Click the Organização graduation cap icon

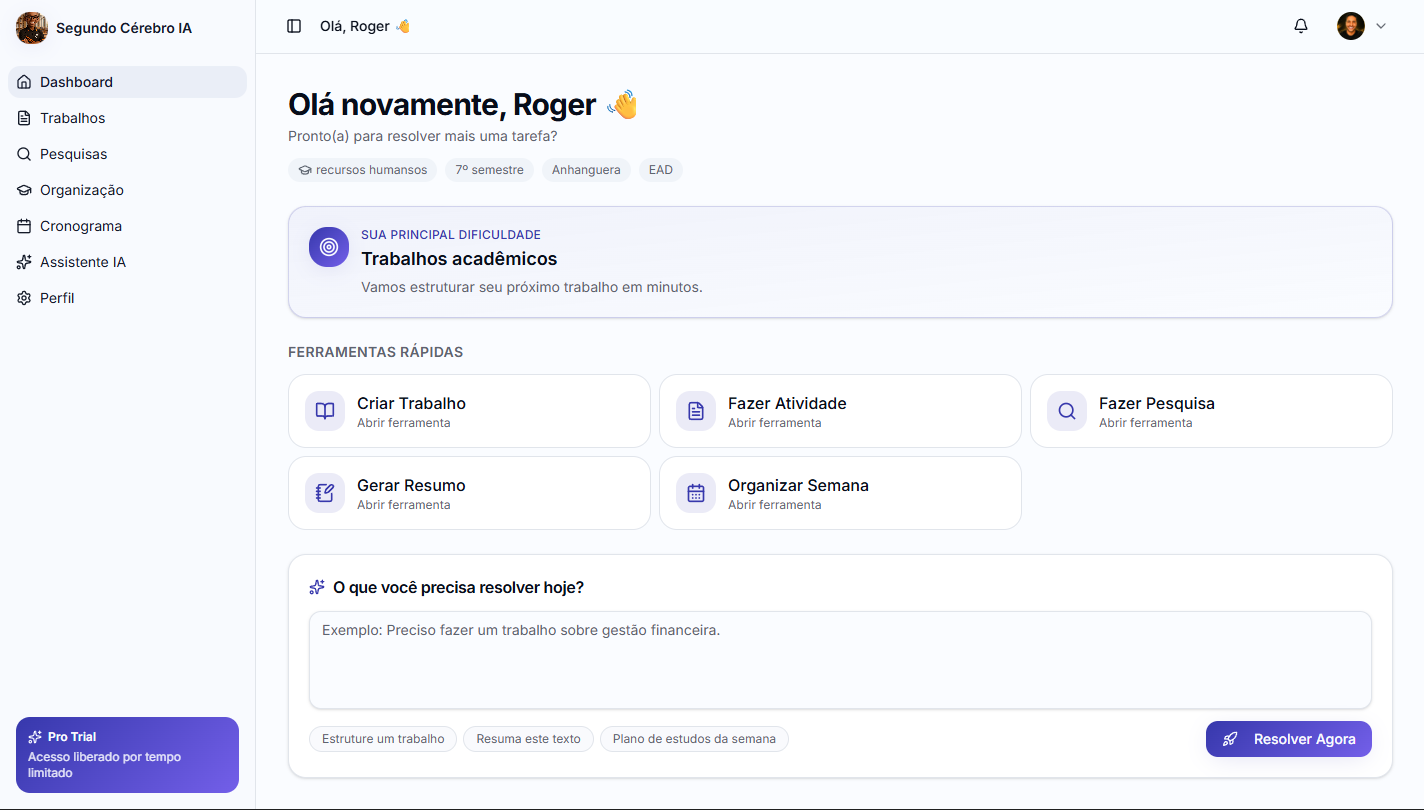pos(24,190)
